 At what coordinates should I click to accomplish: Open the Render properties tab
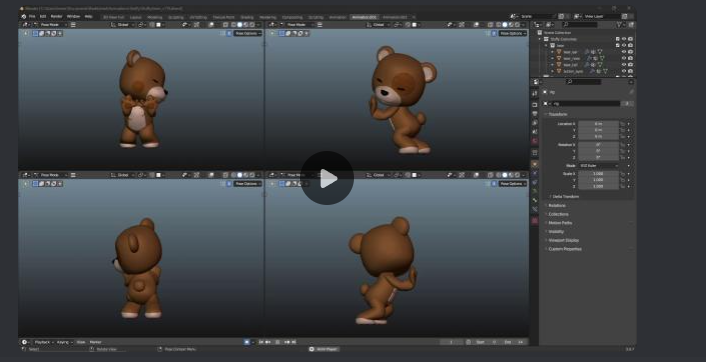[535, 105]
